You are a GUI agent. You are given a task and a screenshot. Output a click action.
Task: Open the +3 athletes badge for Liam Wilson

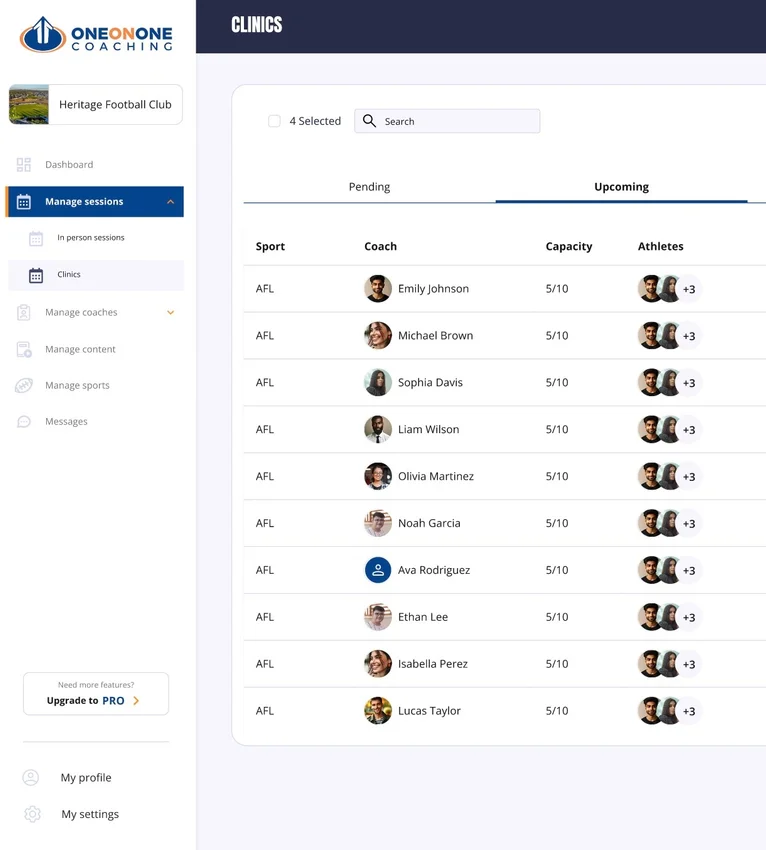pyautogui.click(x=689, y=430)
